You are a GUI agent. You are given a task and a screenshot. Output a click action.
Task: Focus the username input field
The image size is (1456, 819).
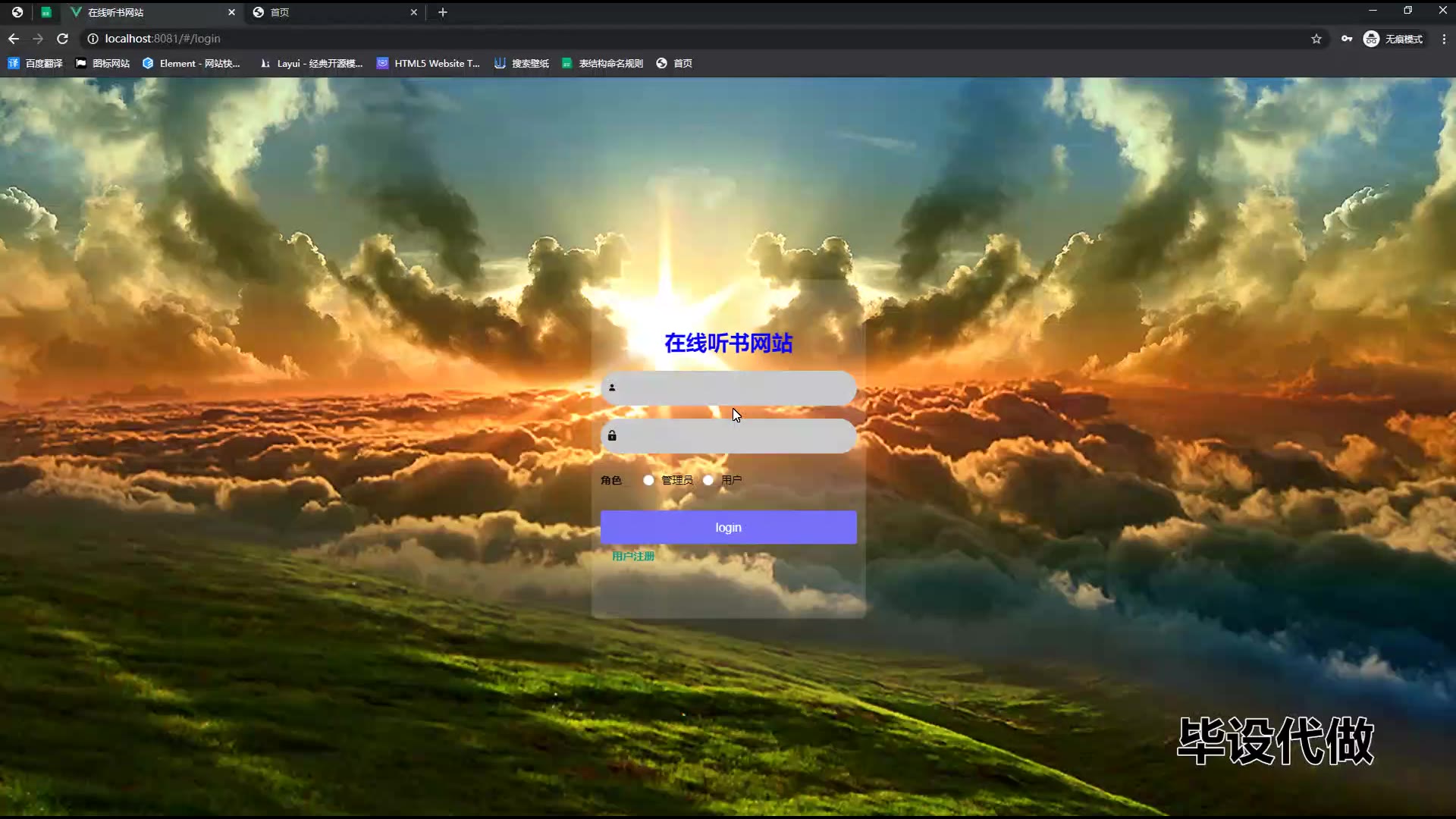tap(729, 388)
